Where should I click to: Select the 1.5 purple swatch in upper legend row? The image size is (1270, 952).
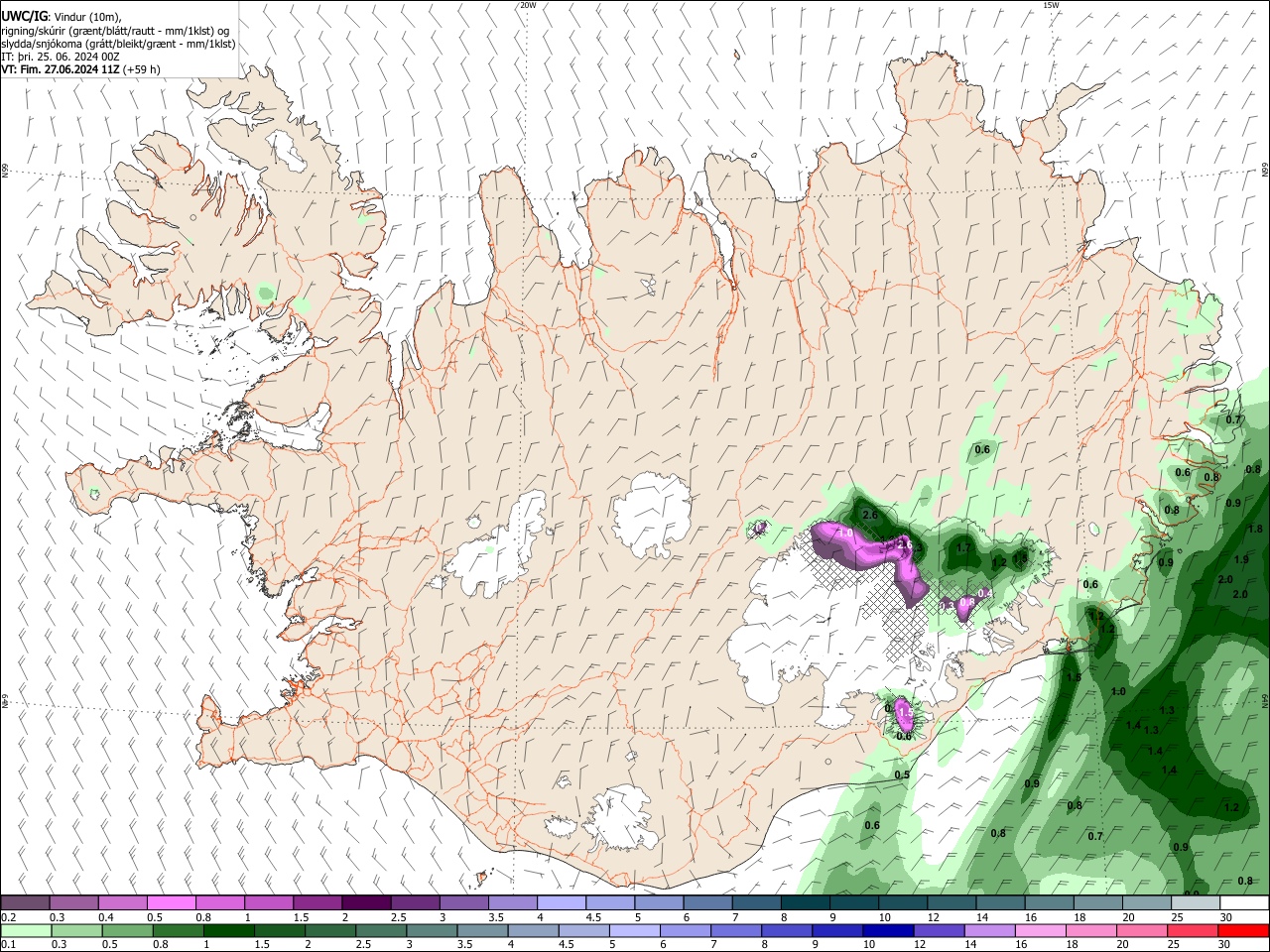tap(317, 902)
